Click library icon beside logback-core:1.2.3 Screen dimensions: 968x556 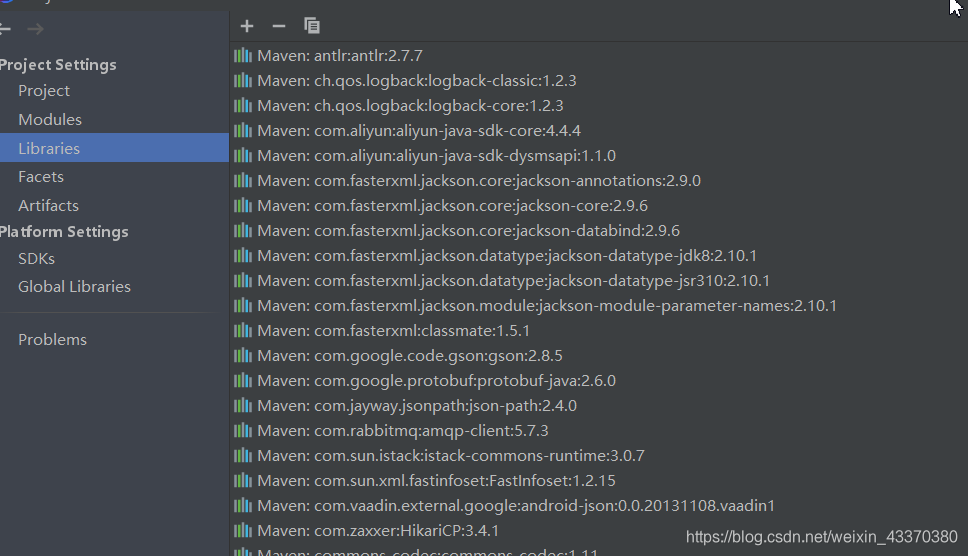coord(243,106)
